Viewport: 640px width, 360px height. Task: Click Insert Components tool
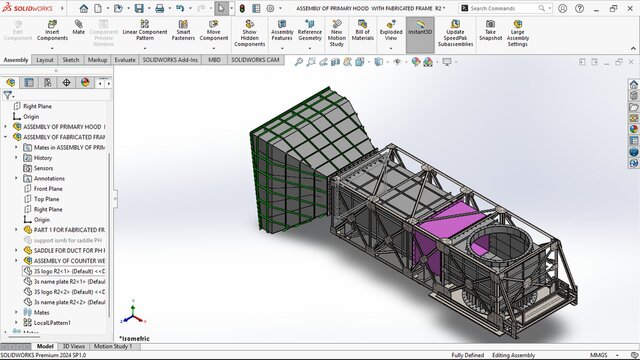(52, 31)
